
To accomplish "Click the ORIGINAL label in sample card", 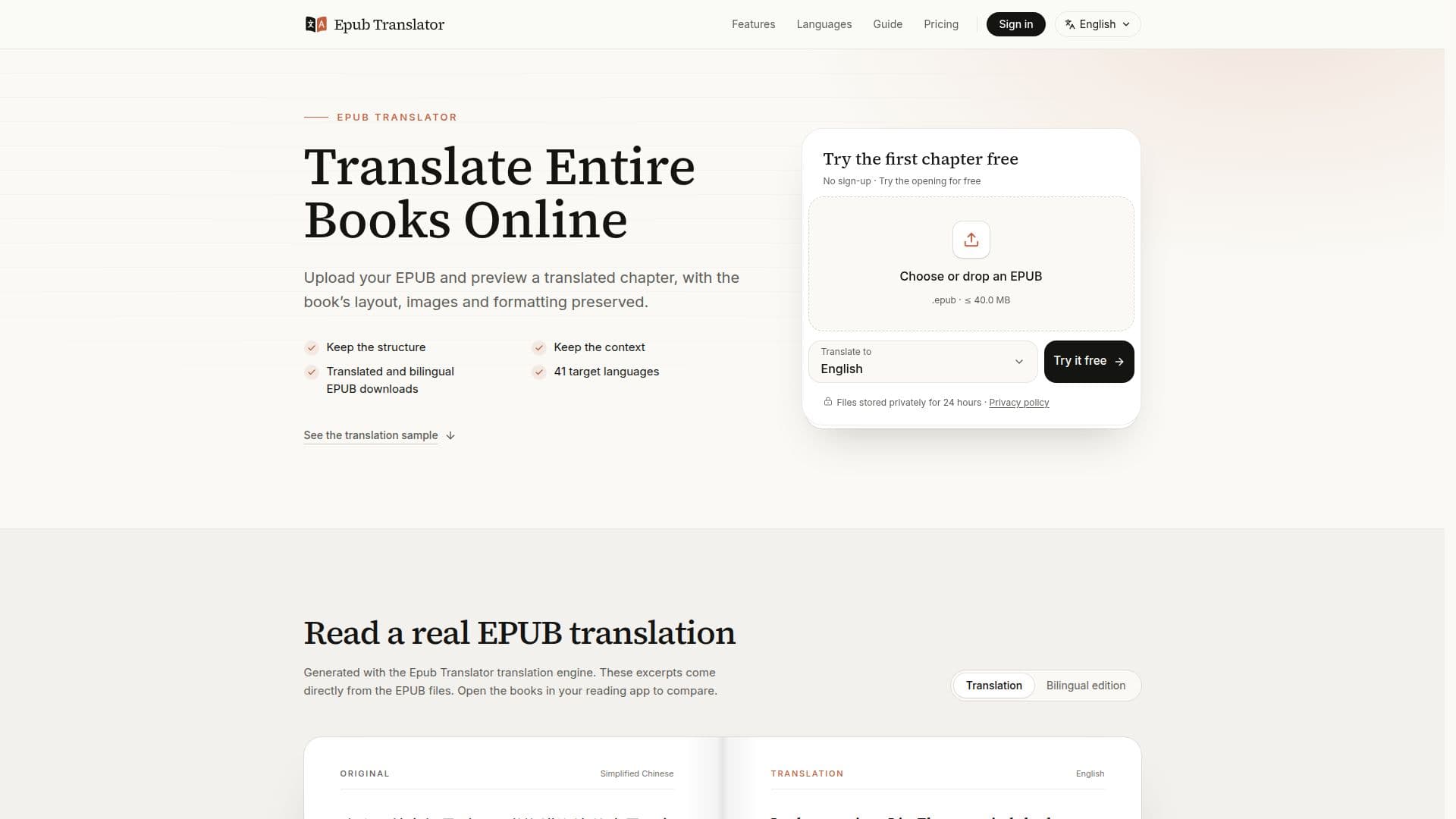I will point(364,773).
